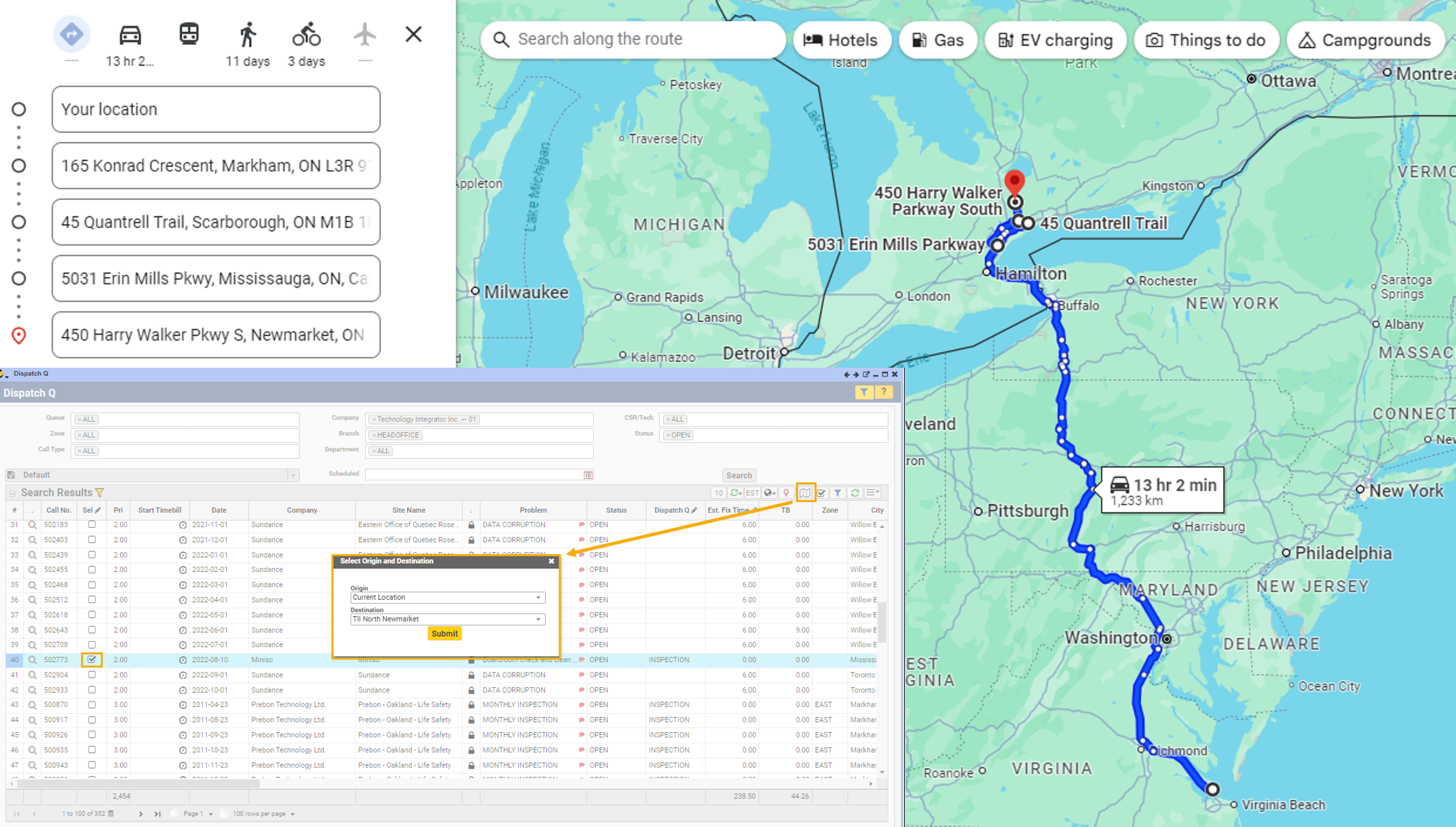Select the EV charging chip
This screenshot has height=827, width=1456.
pos(1055,40)
